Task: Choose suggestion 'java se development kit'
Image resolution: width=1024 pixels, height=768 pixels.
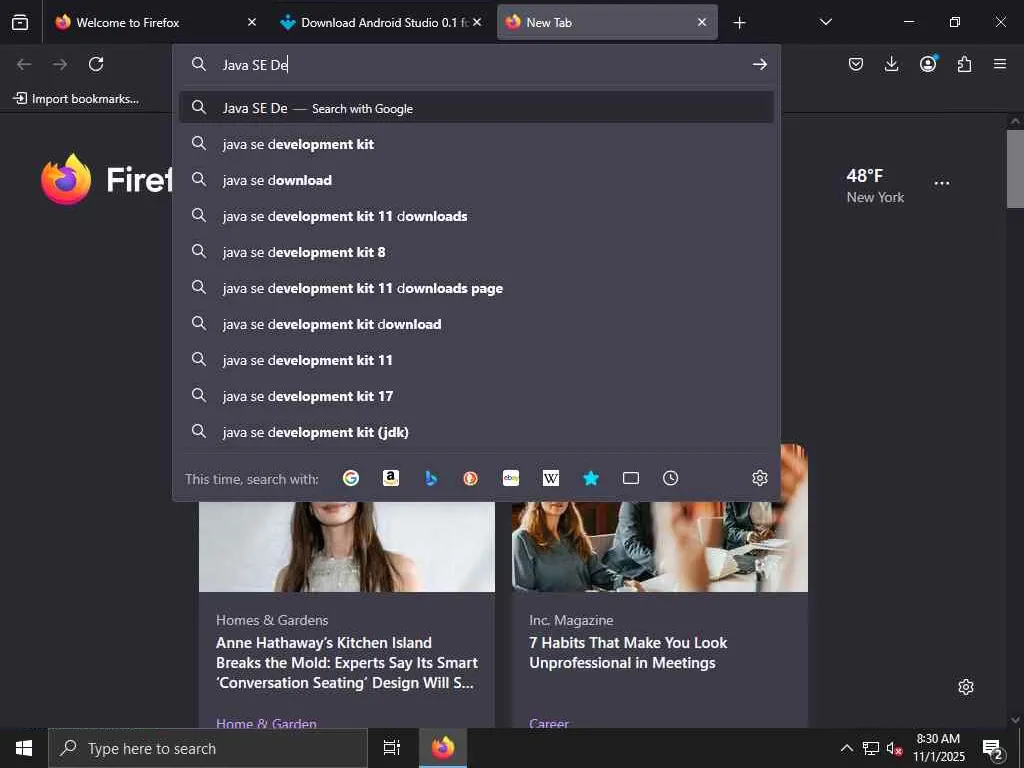Action: click(476, 144)
